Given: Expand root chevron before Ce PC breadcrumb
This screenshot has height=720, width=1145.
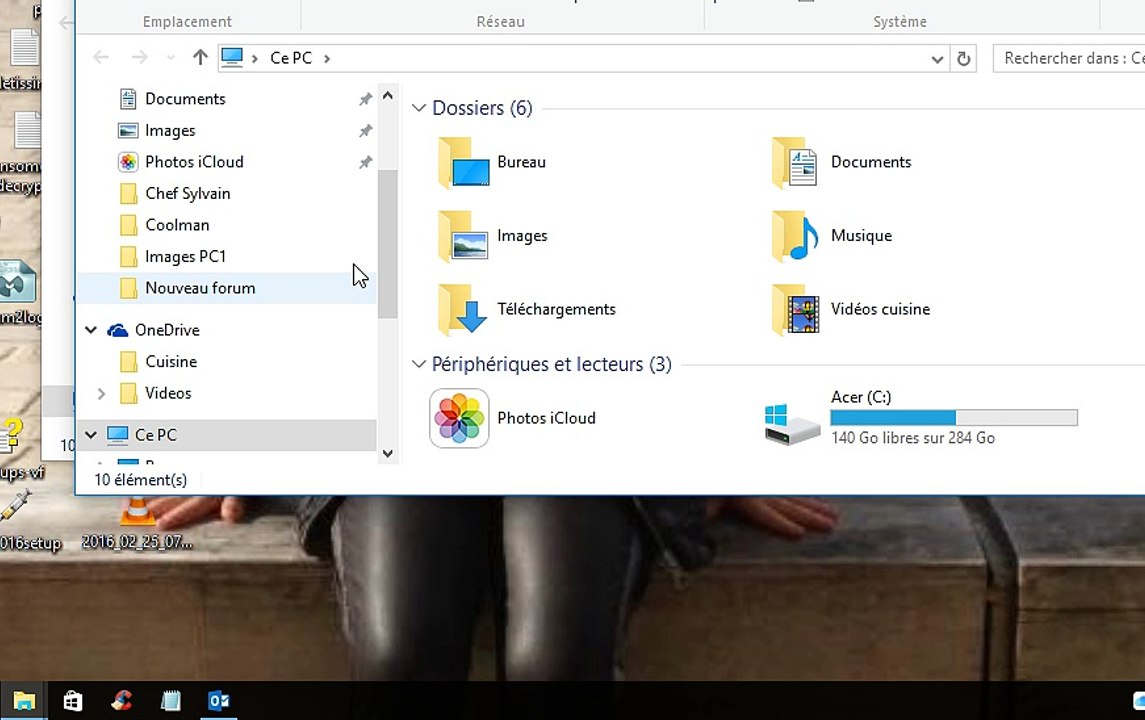Looking at the screenshot, I should pyautogui.click(x=254, y=58).
